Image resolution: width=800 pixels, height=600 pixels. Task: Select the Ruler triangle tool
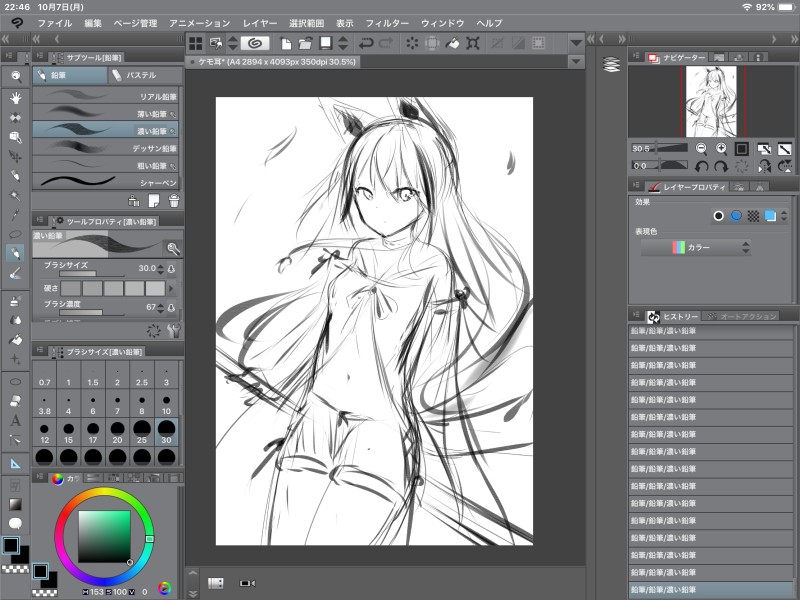click(x=15, y=464)
